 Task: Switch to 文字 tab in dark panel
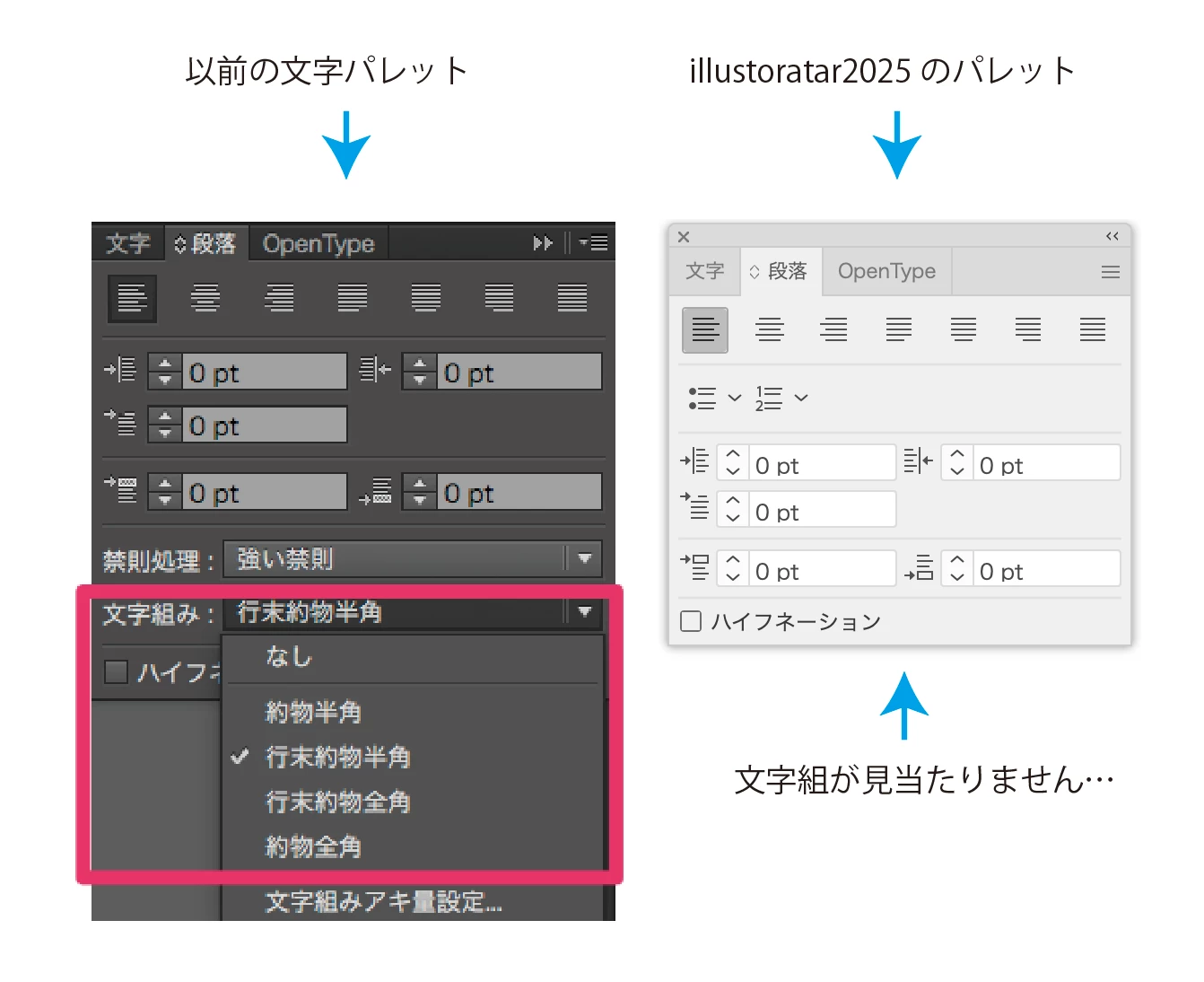click(128, 243)
